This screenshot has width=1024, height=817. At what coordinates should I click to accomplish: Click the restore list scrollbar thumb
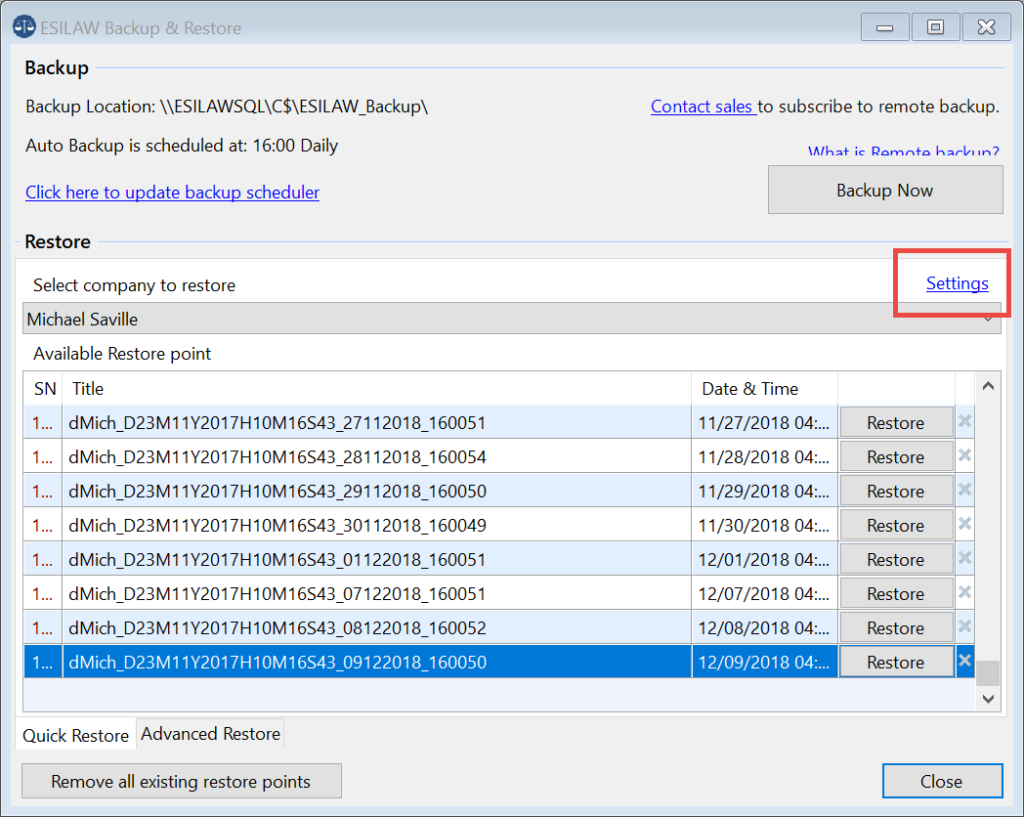[x=988, y=673]
